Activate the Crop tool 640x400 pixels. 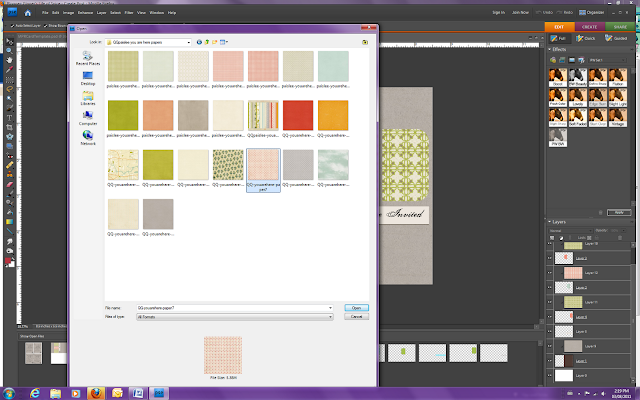click(9, 127)
